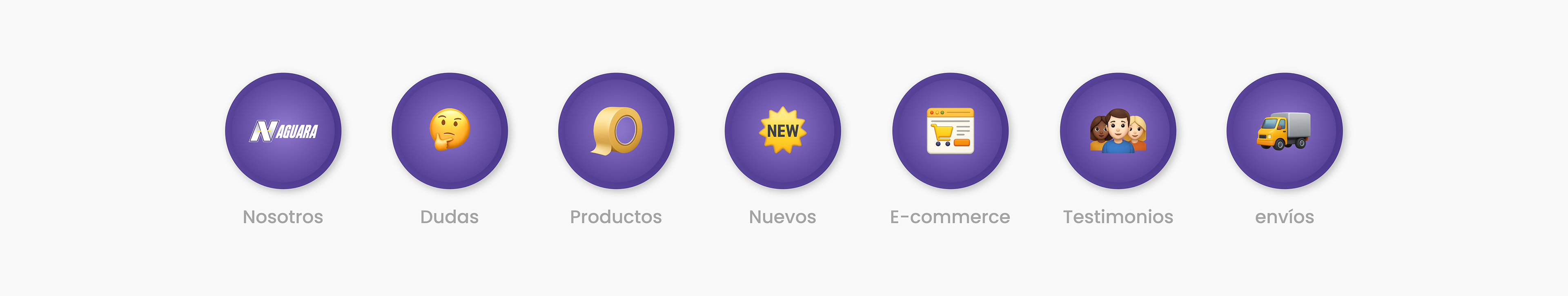Click the thinking face emoji icon
This screenshot has height=296, width=1568.
(449, 129)
